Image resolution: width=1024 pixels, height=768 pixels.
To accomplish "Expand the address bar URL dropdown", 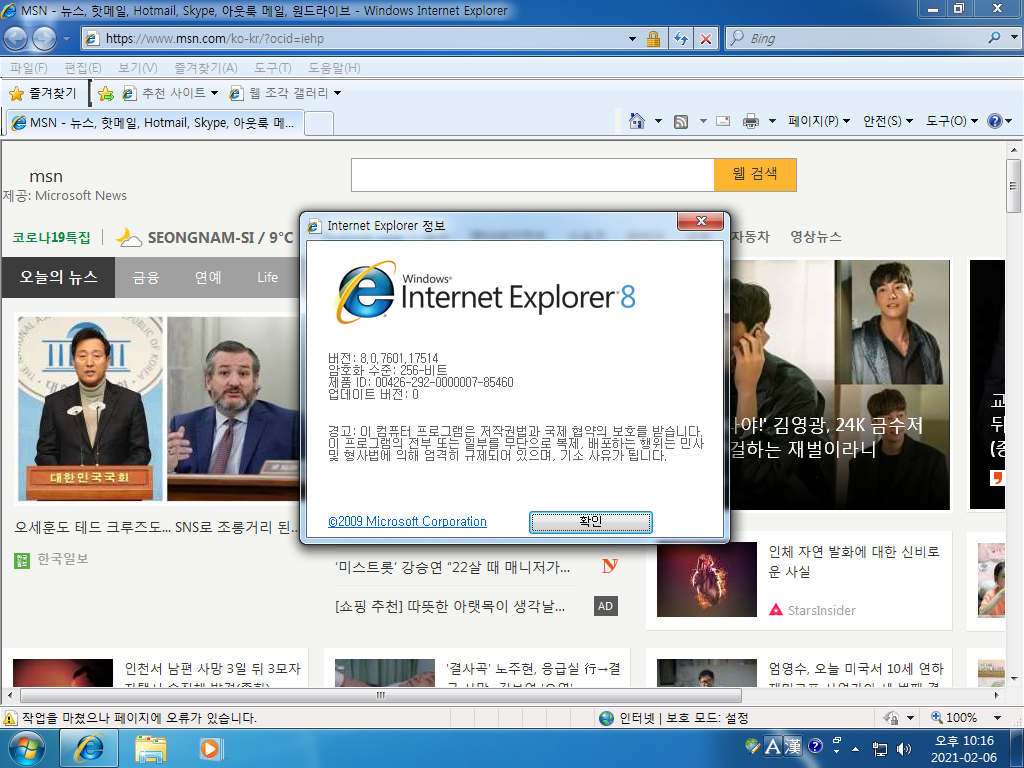I will click(x=632, y=39).
